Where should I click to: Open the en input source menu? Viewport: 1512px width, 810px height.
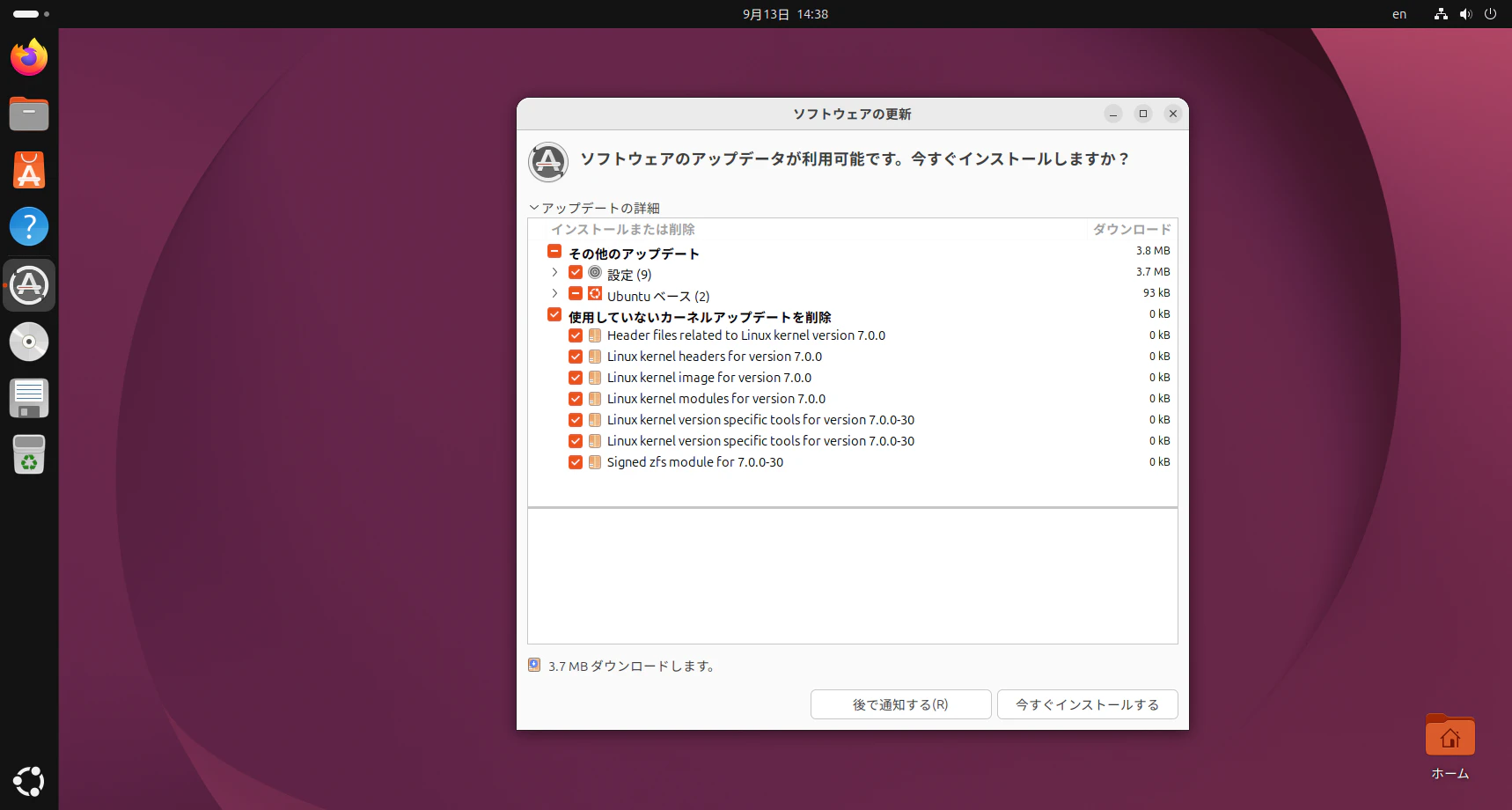(x=1399, y=14)
